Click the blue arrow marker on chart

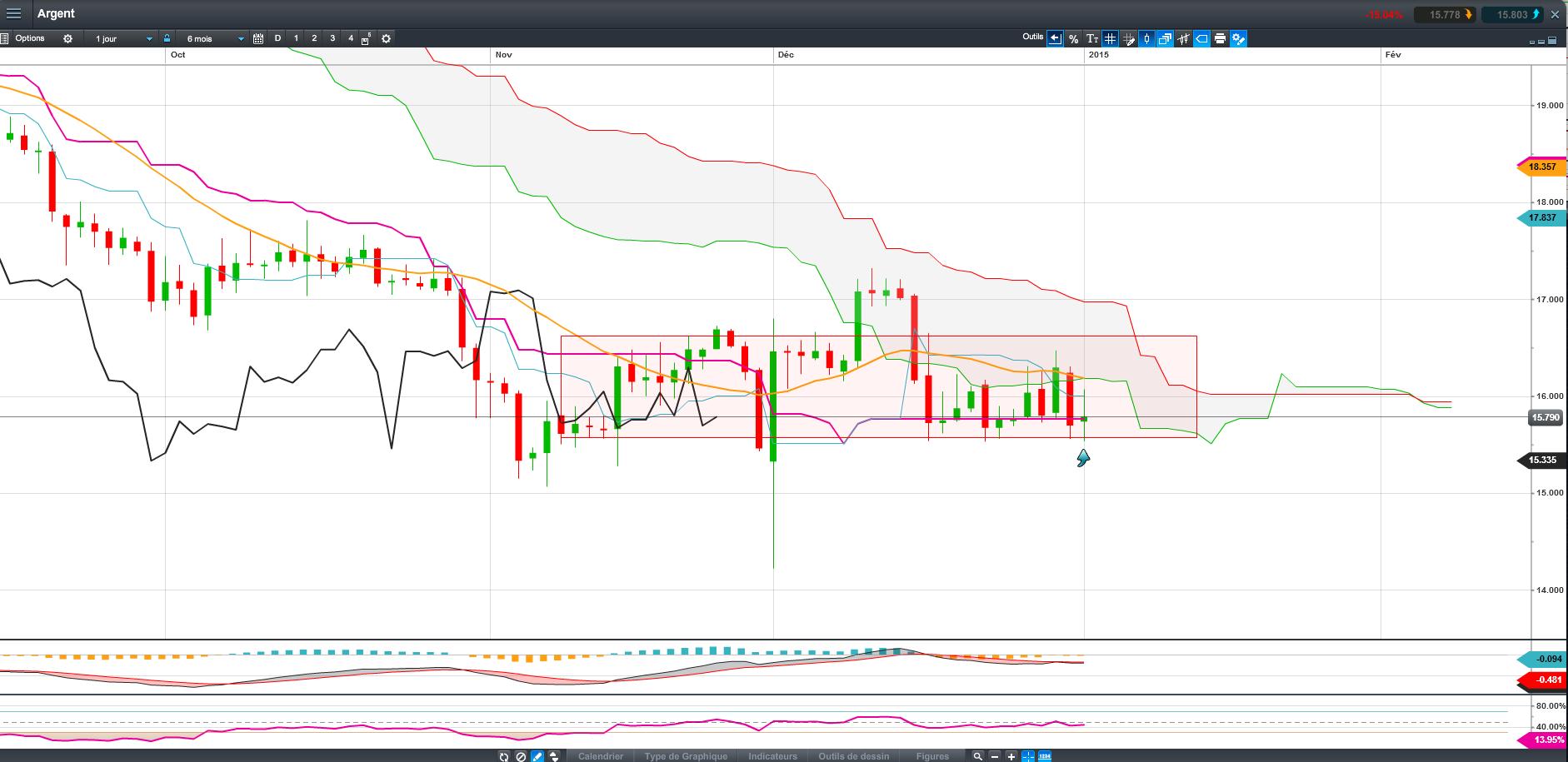1082,457
